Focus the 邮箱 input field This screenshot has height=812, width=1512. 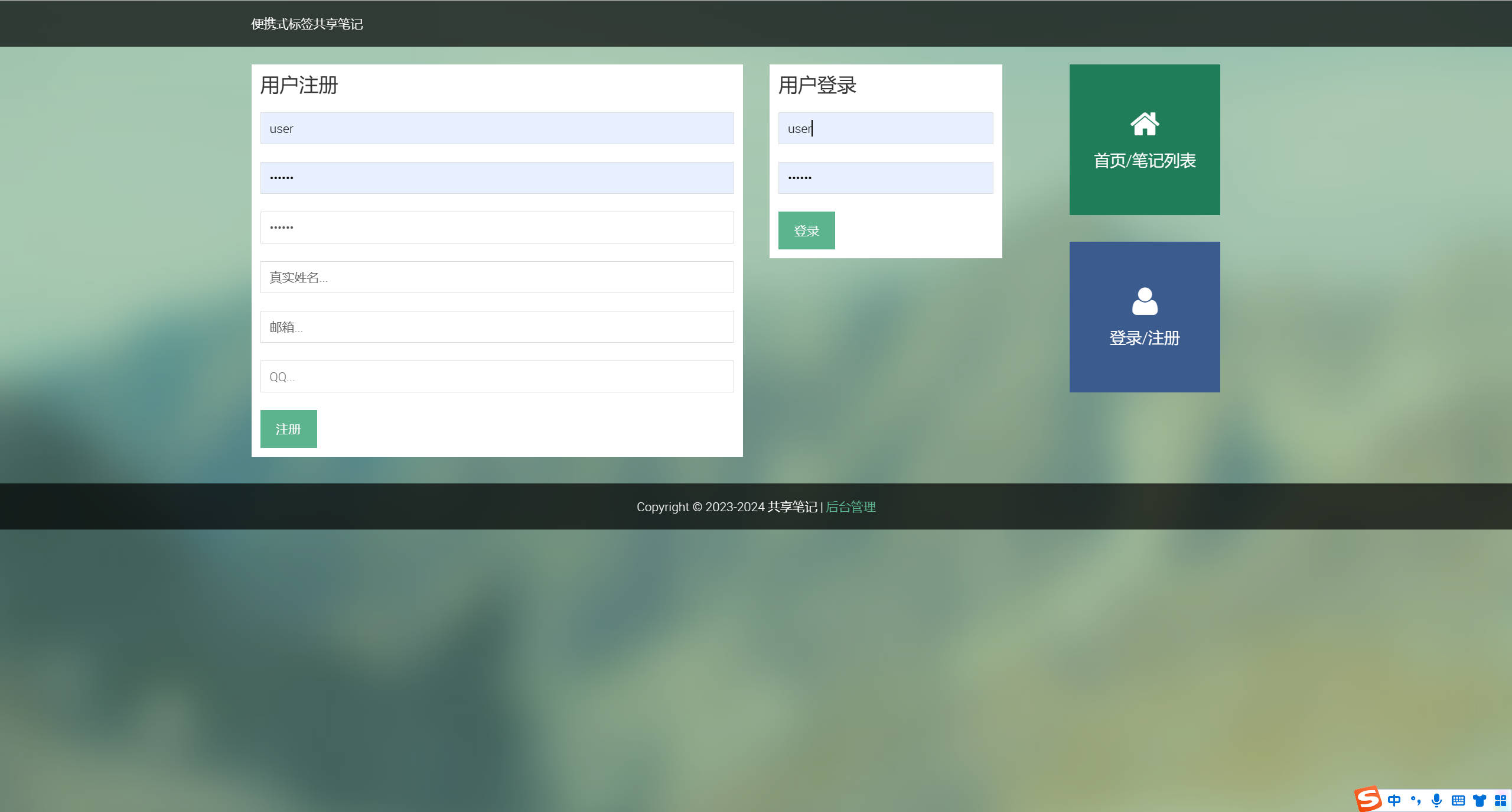pyautogui.click(x=497, y=327)
